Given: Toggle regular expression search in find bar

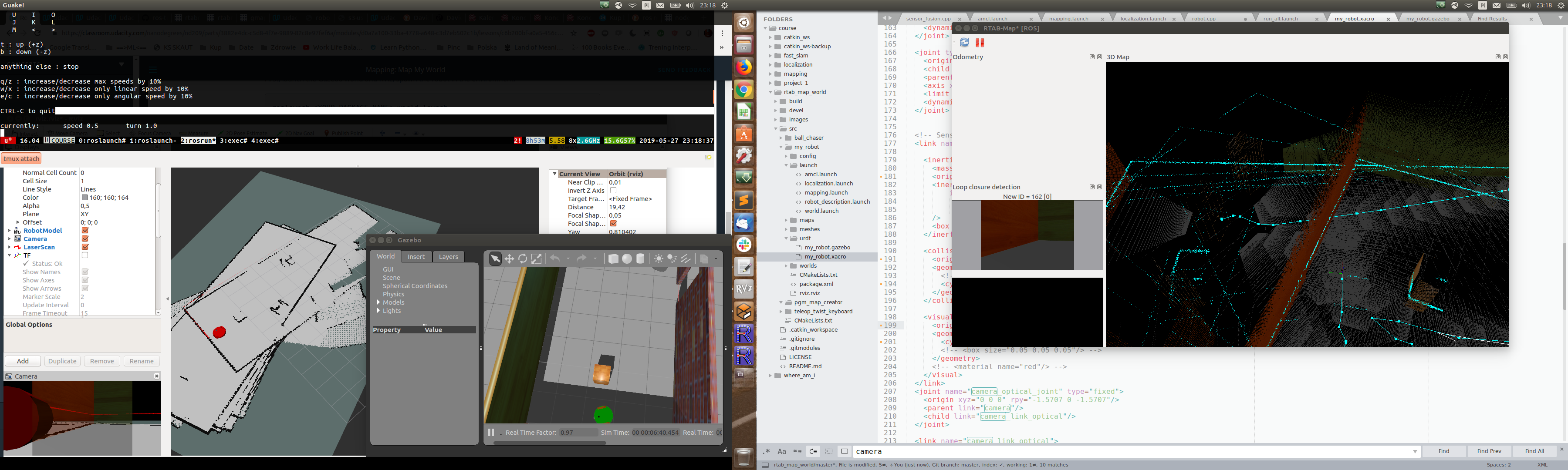Looking at the screenshot, I should (766, 452).
